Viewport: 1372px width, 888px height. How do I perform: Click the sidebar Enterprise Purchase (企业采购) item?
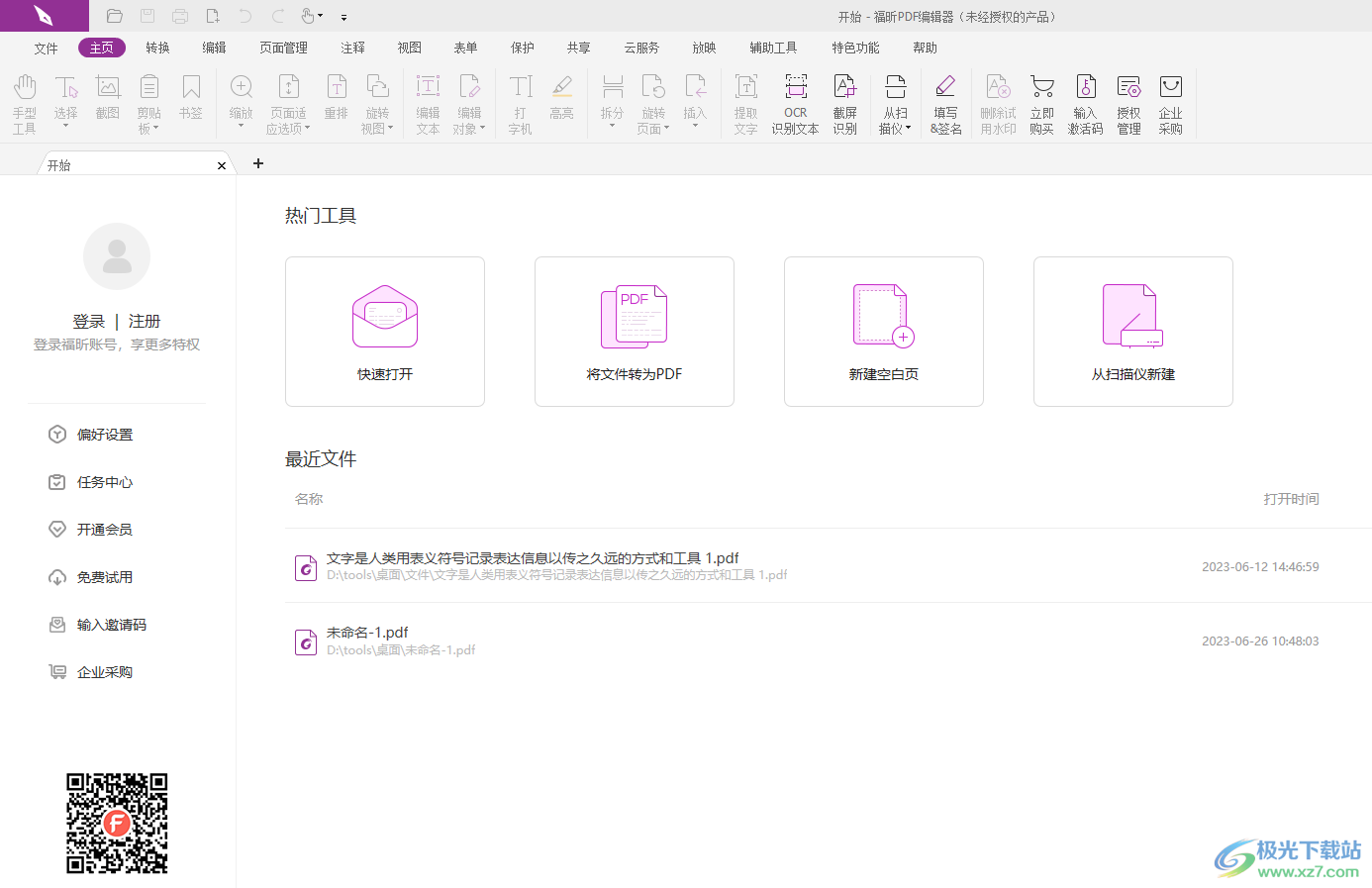click(91, 672)
